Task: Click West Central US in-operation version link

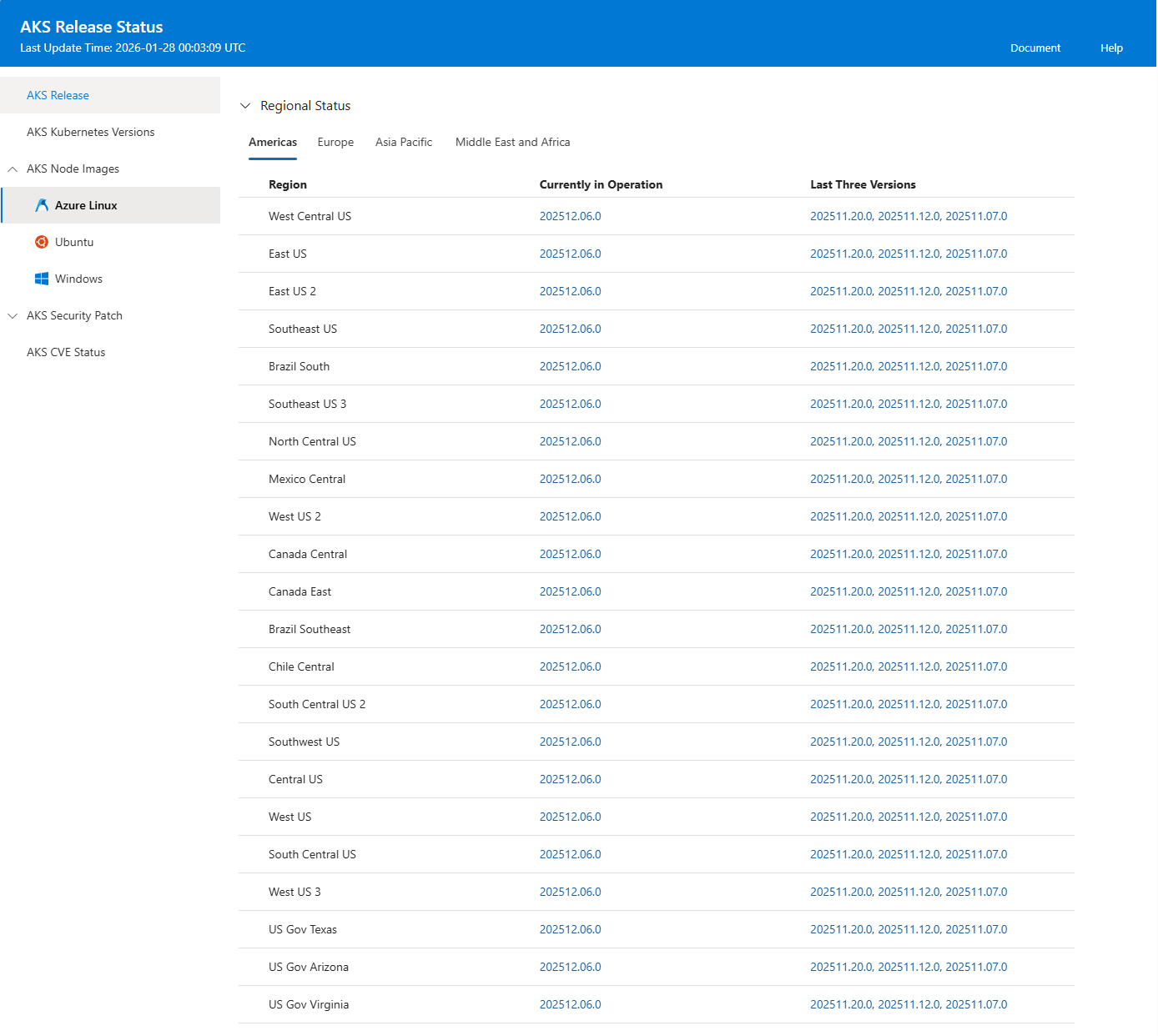Action: point(570,216)
